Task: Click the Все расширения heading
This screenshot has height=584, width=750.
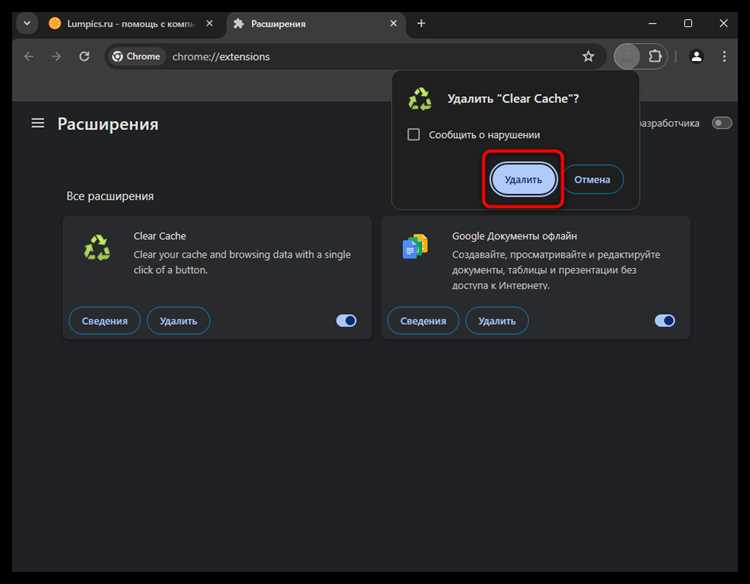Action: tap(110, 196)
